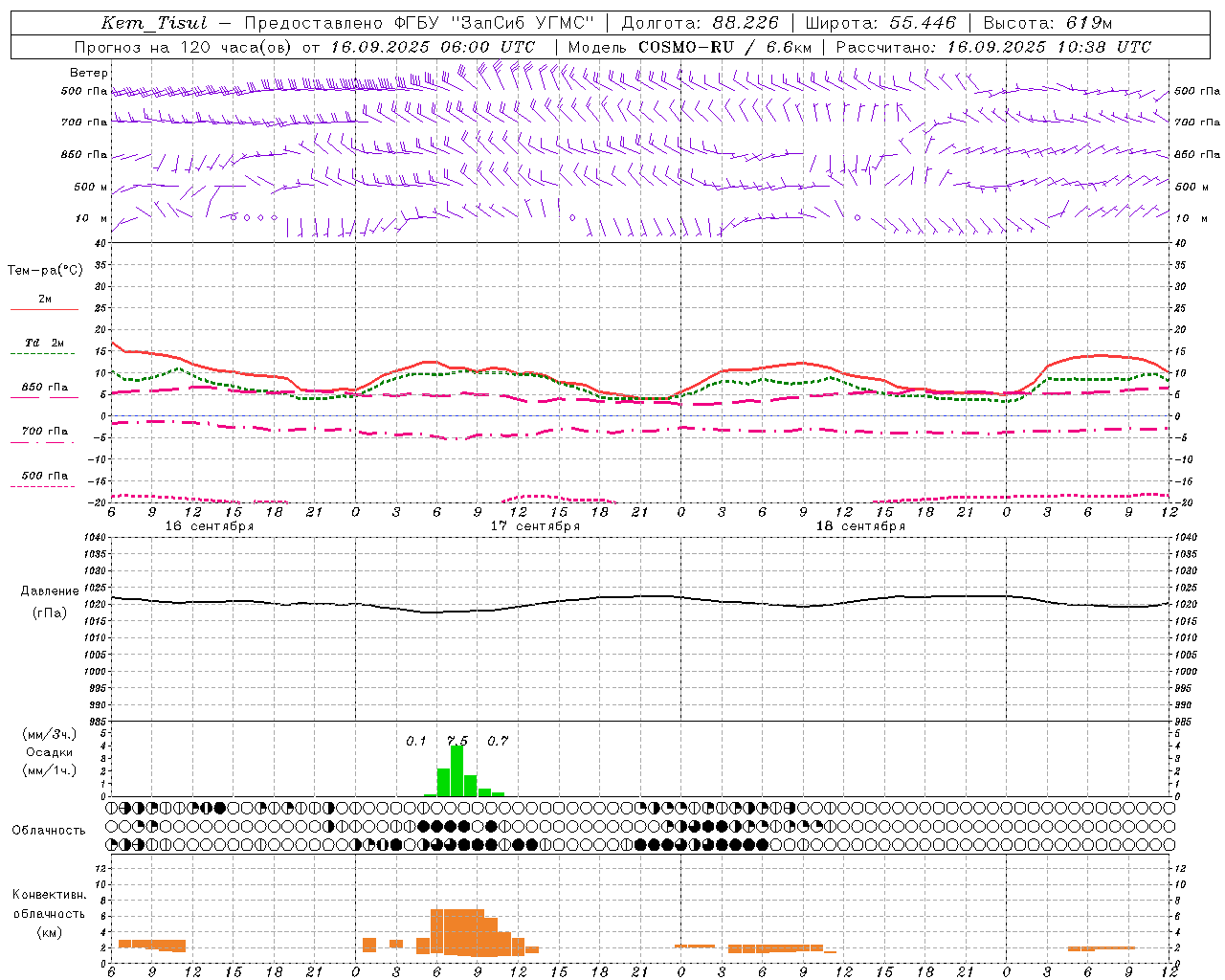Click the '(мм/3ч.)' precipitation unit label
Image resolution: width=1225 pixels, height=980 pixels.
coord(50,734)
